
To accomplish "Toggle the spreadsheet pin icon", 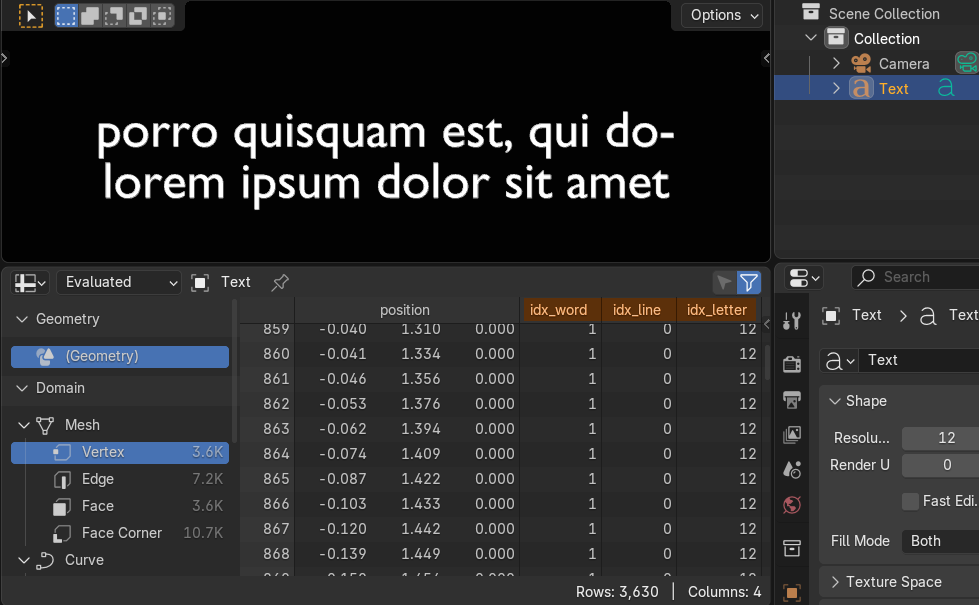I will click(x=280, y=282).
